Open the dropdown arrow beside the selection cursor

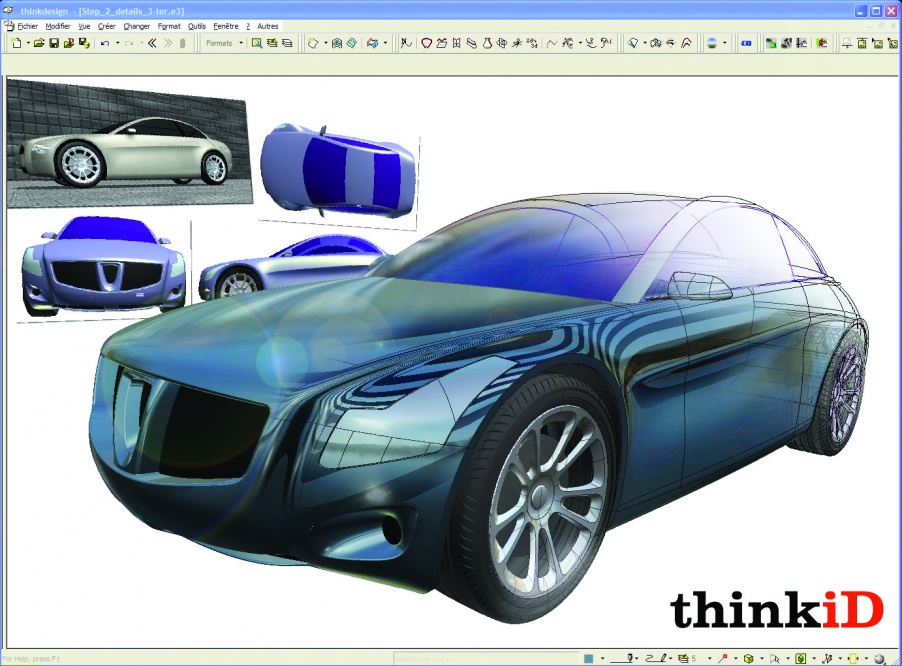[x=788, y=659]
